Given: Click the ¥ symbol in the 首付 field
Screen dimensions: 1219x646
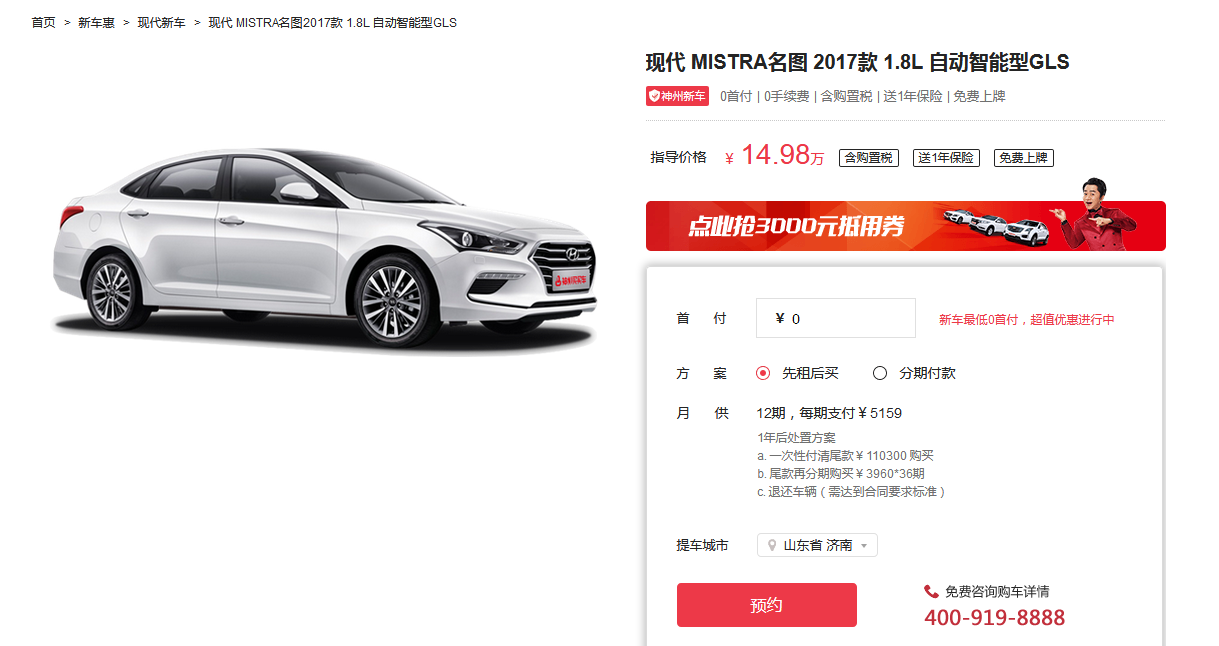Looking at the screenshot, I should pos(779,319).
